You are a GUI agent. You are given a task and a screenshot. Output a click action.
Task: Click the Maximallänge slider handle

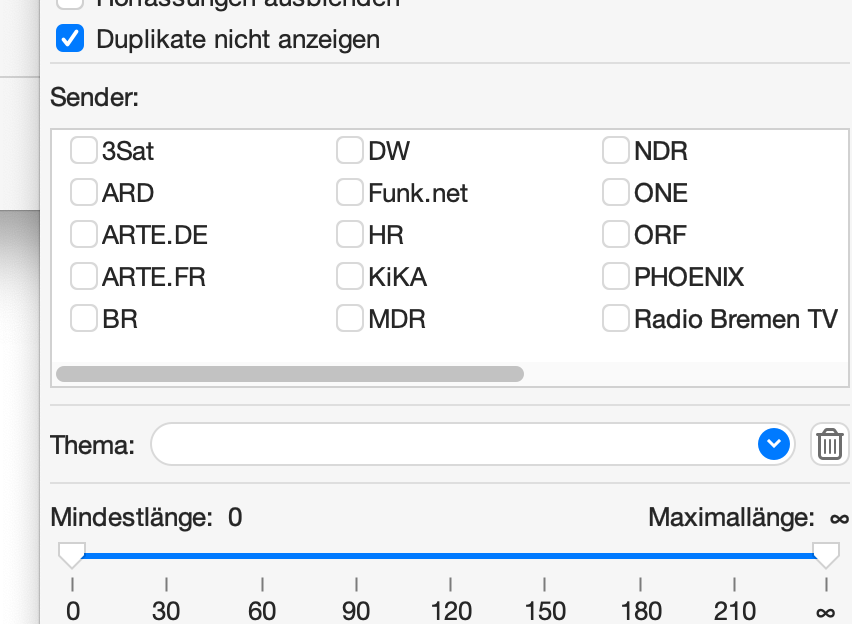pos(826,556)
